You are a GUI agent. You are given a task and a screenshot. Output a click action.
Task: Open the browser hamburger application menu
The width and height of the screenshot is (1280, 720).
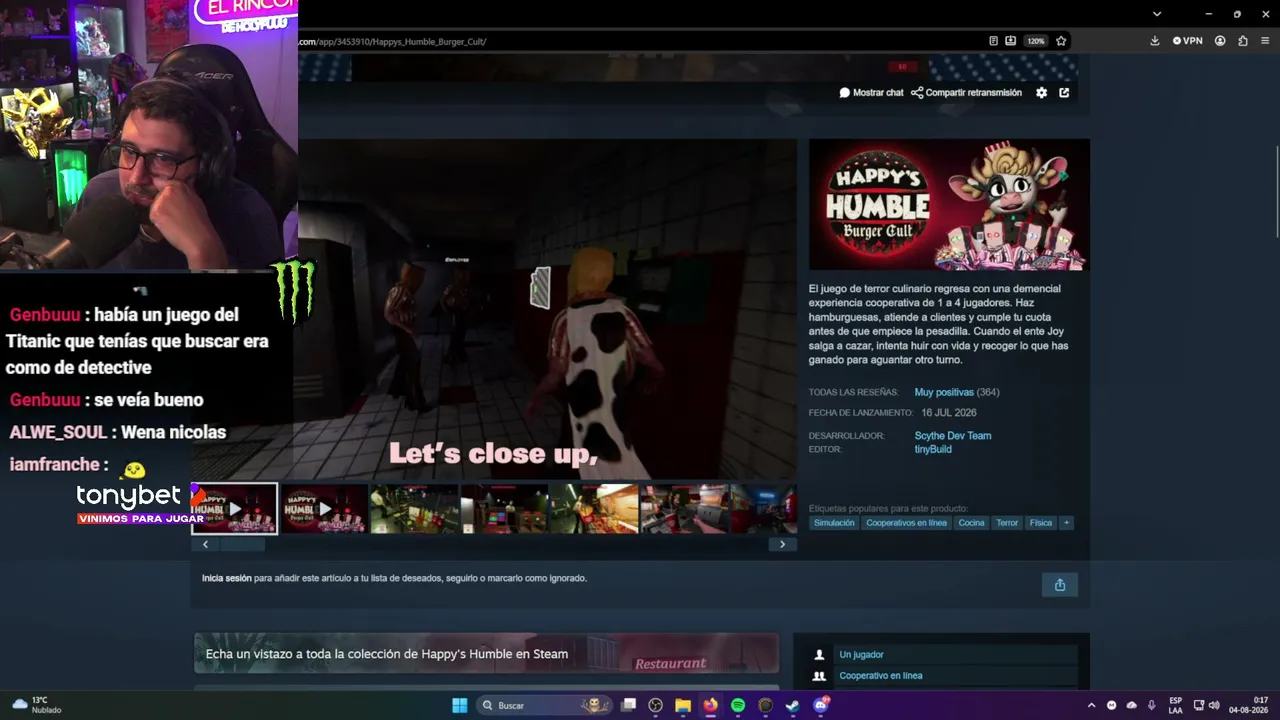pos(1265,41)
